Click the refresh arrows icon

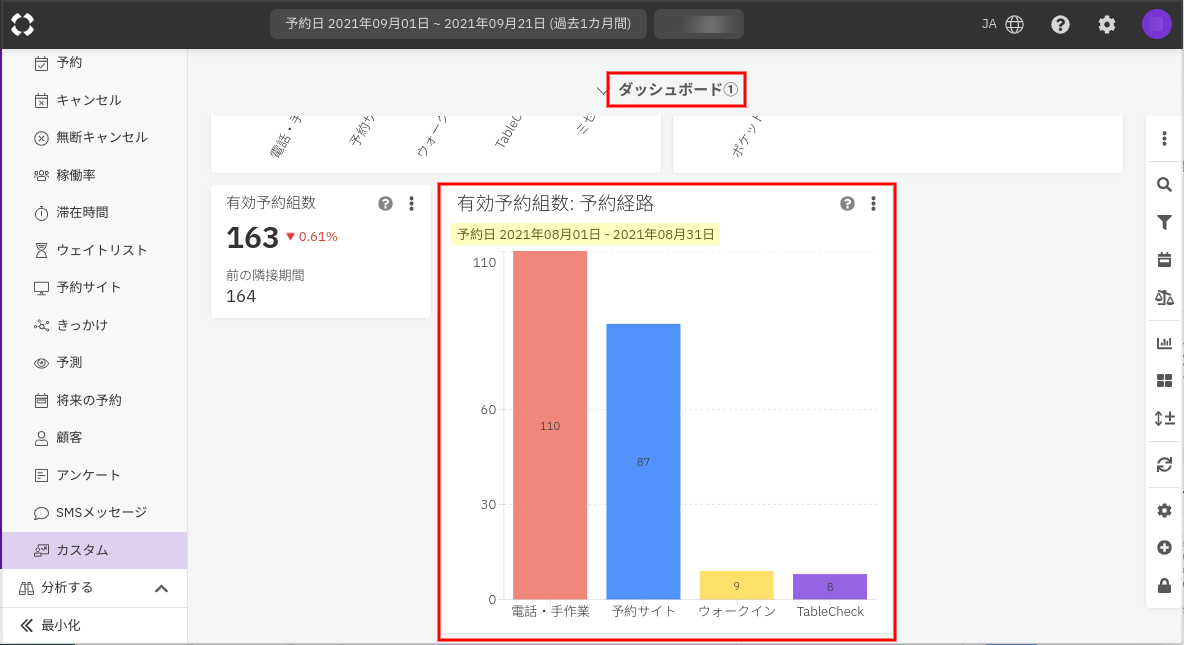tap(1164, 464)
